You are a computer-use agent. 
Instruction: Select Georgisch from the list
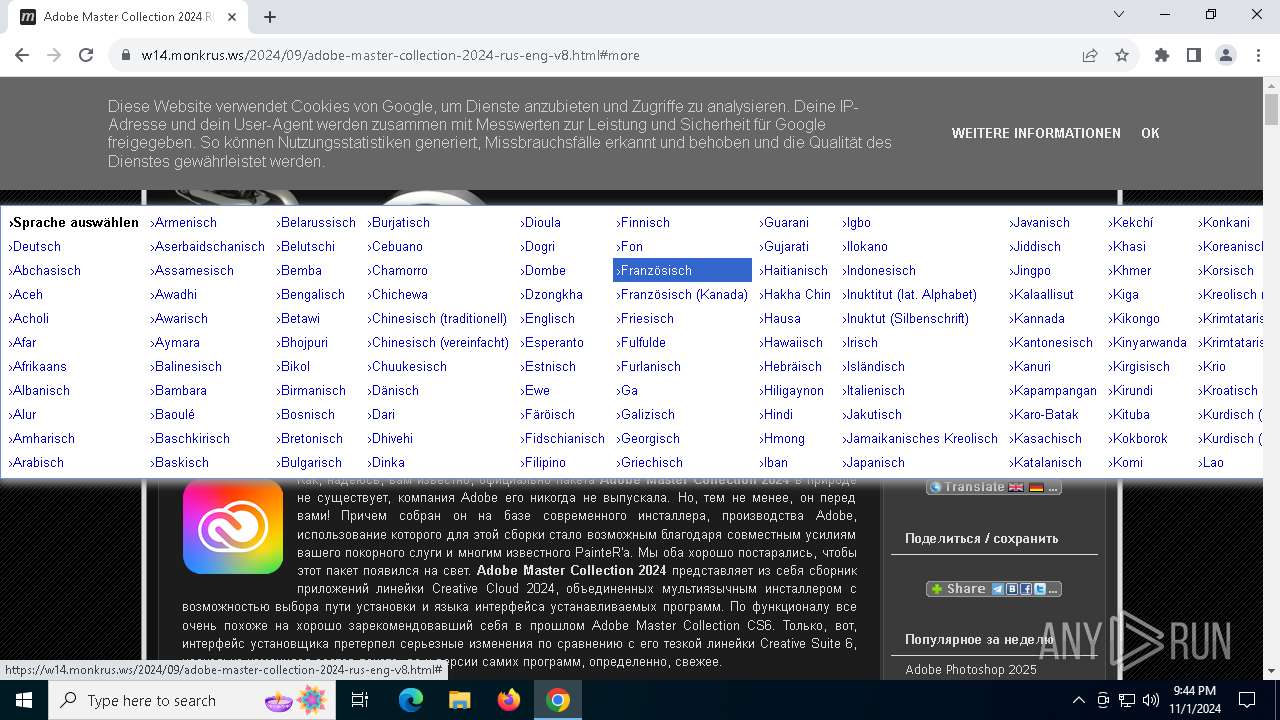coord(648,438)
